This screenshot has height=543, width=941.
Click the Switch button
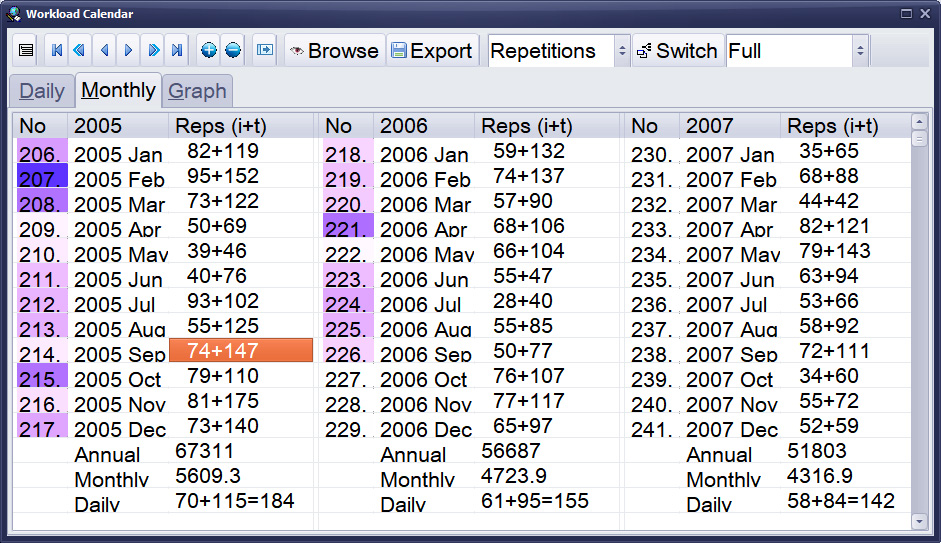(x=676, y=51)
